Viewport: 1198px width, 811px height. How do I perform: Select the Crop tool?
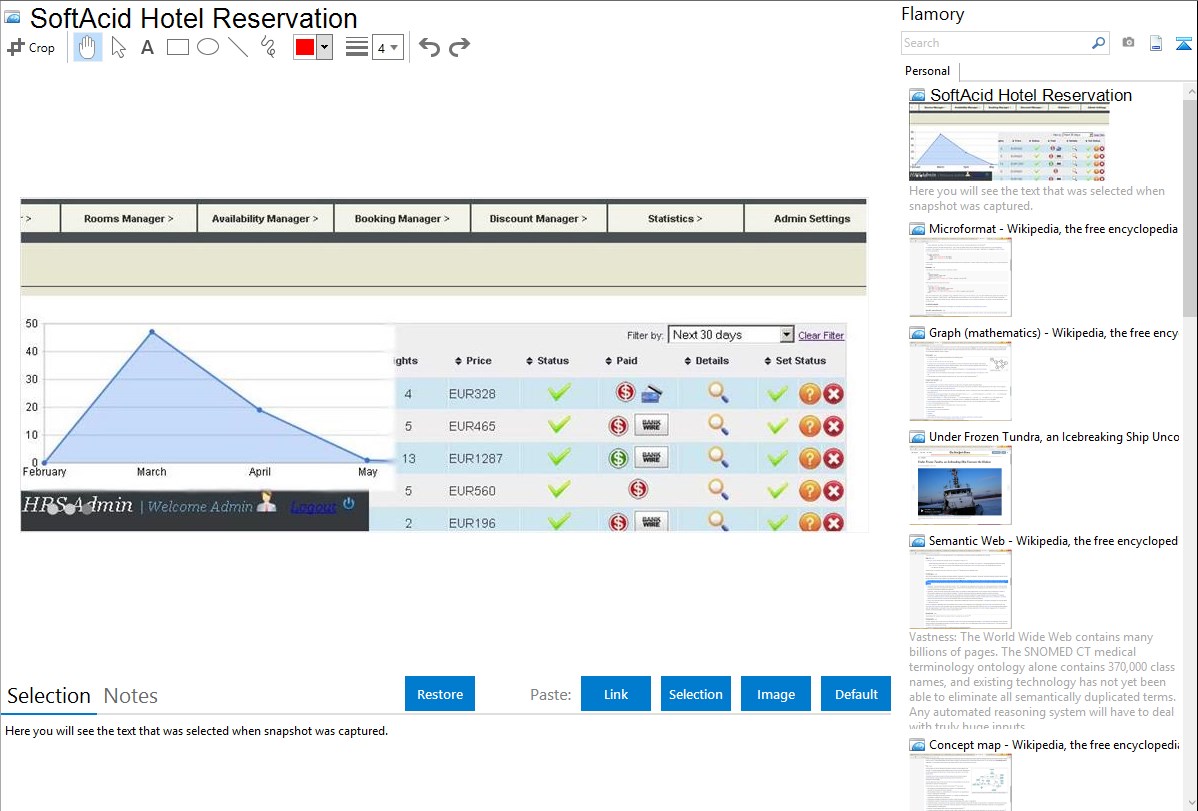click(31, 47)
